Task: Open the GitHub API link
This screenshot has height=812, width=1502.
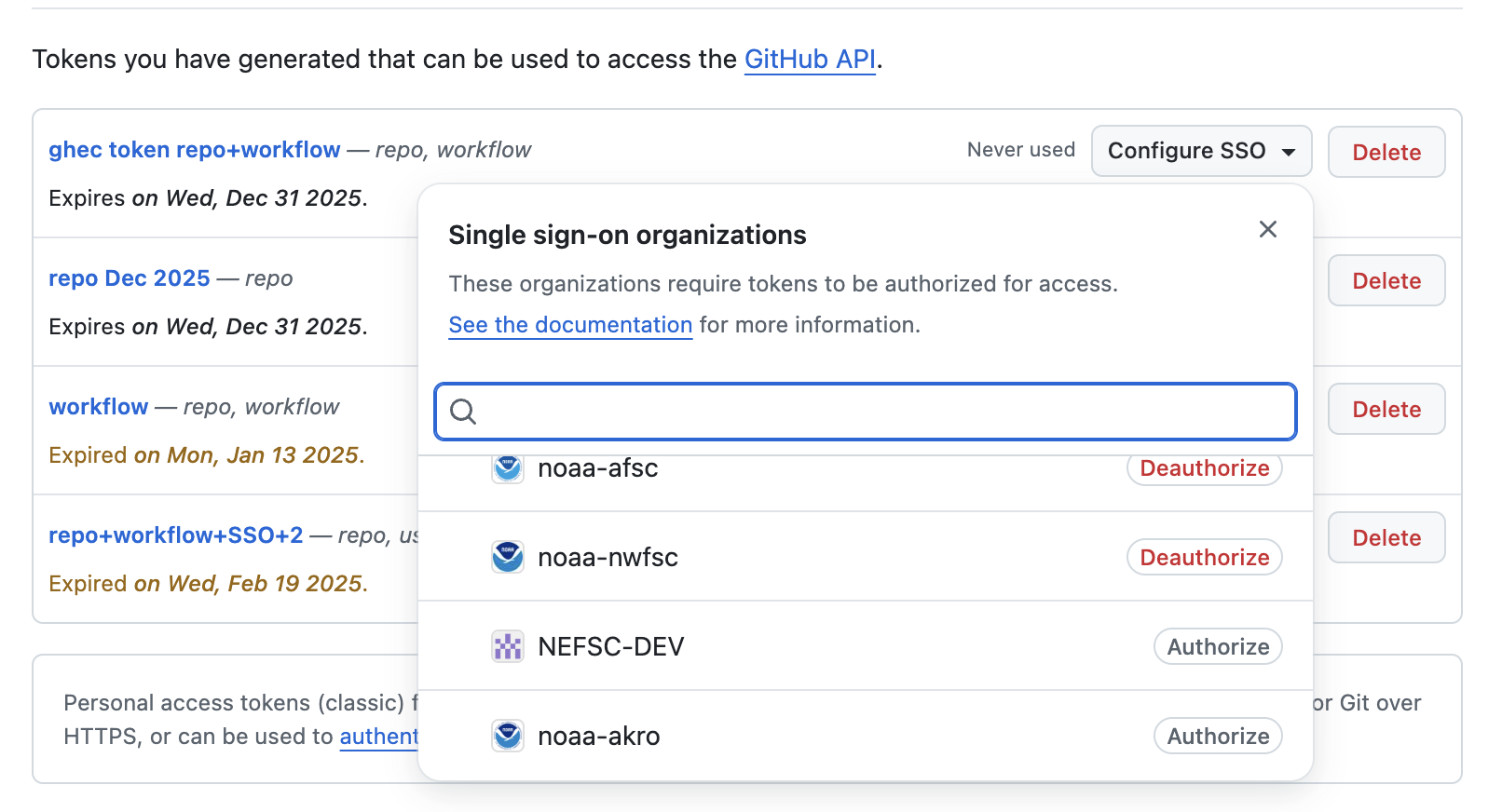Action: [810, 59]
